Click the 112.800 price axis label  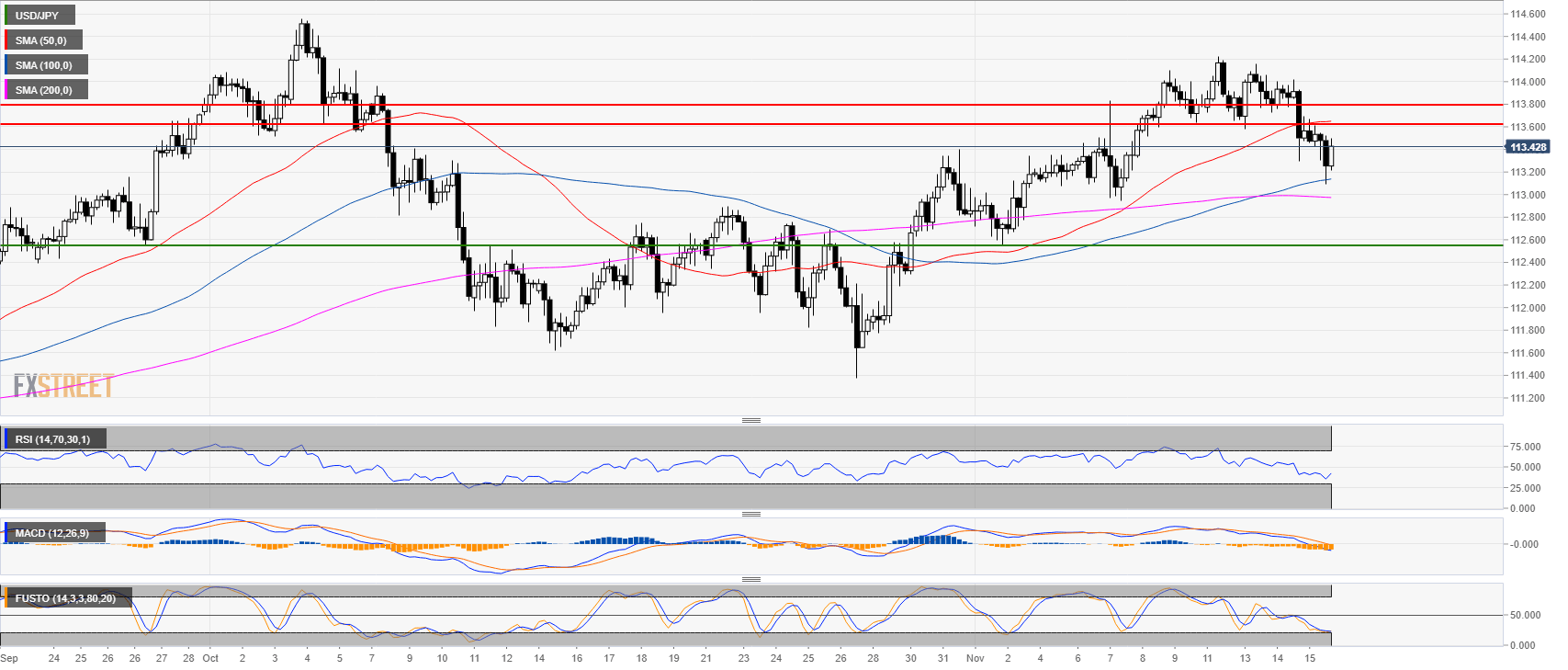pyautogui.click(x=1528, y=217)
